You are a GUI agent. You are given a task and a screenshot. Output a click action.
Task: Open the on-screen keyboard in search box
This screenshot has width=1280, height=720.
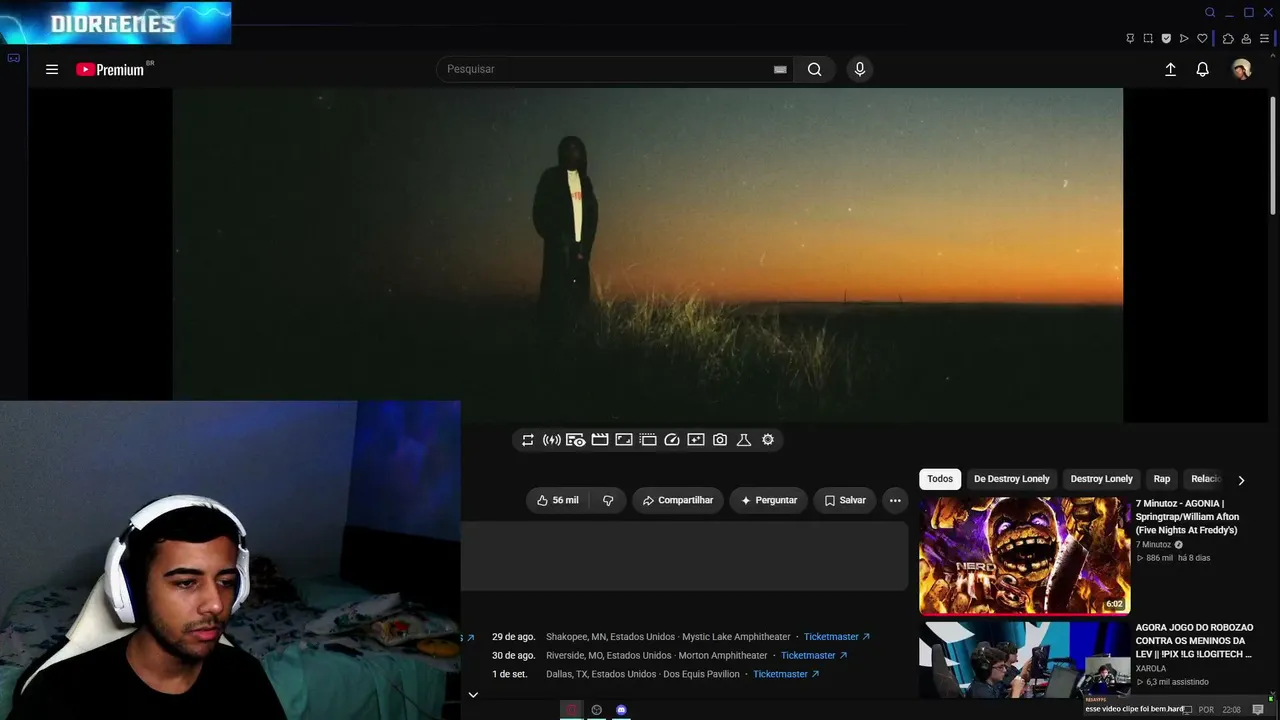780,69
